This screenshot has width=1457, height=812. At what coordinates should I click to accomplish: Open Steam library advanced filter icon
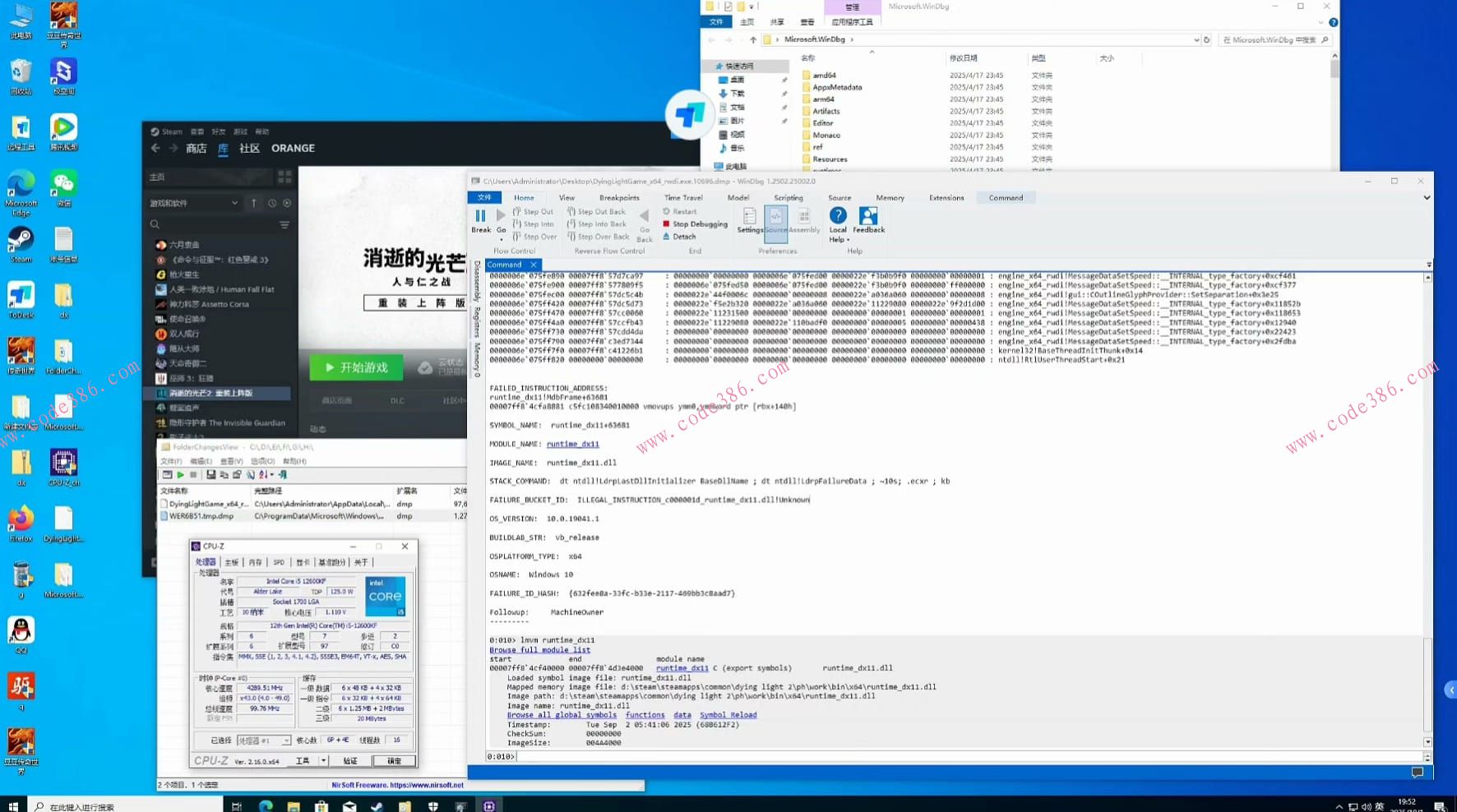[x=284, y=224]
